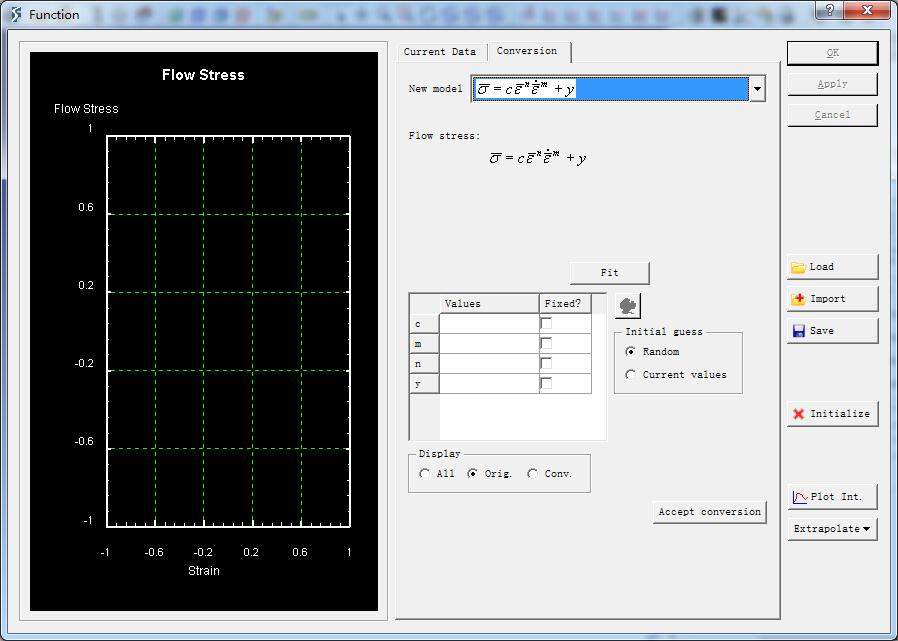Click the Accept conversion button
The image size is (898, 641).
(709, 512)
